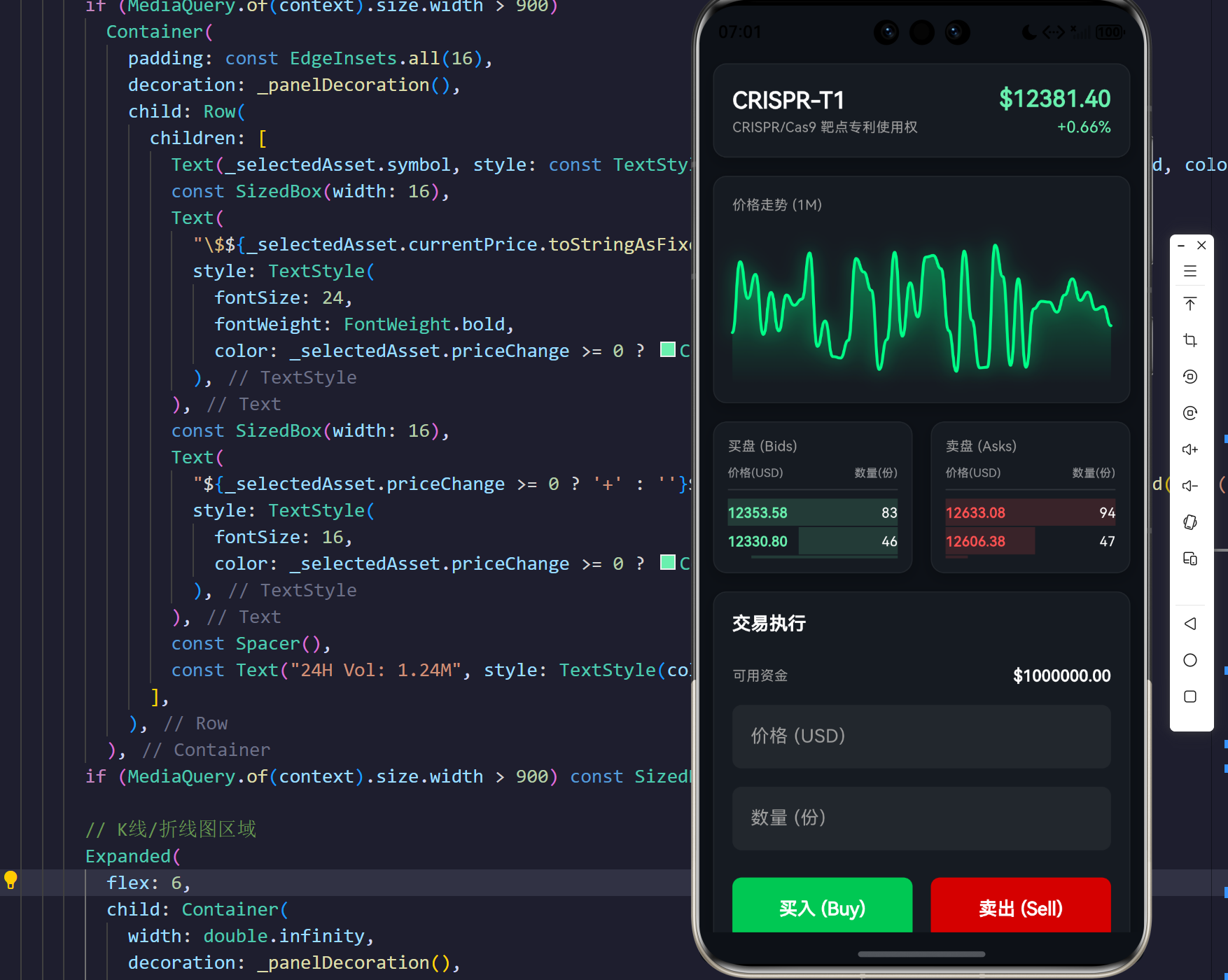Click the 'children: [' code line
This screenshot has height=980, width=1228.
point(209,139)
